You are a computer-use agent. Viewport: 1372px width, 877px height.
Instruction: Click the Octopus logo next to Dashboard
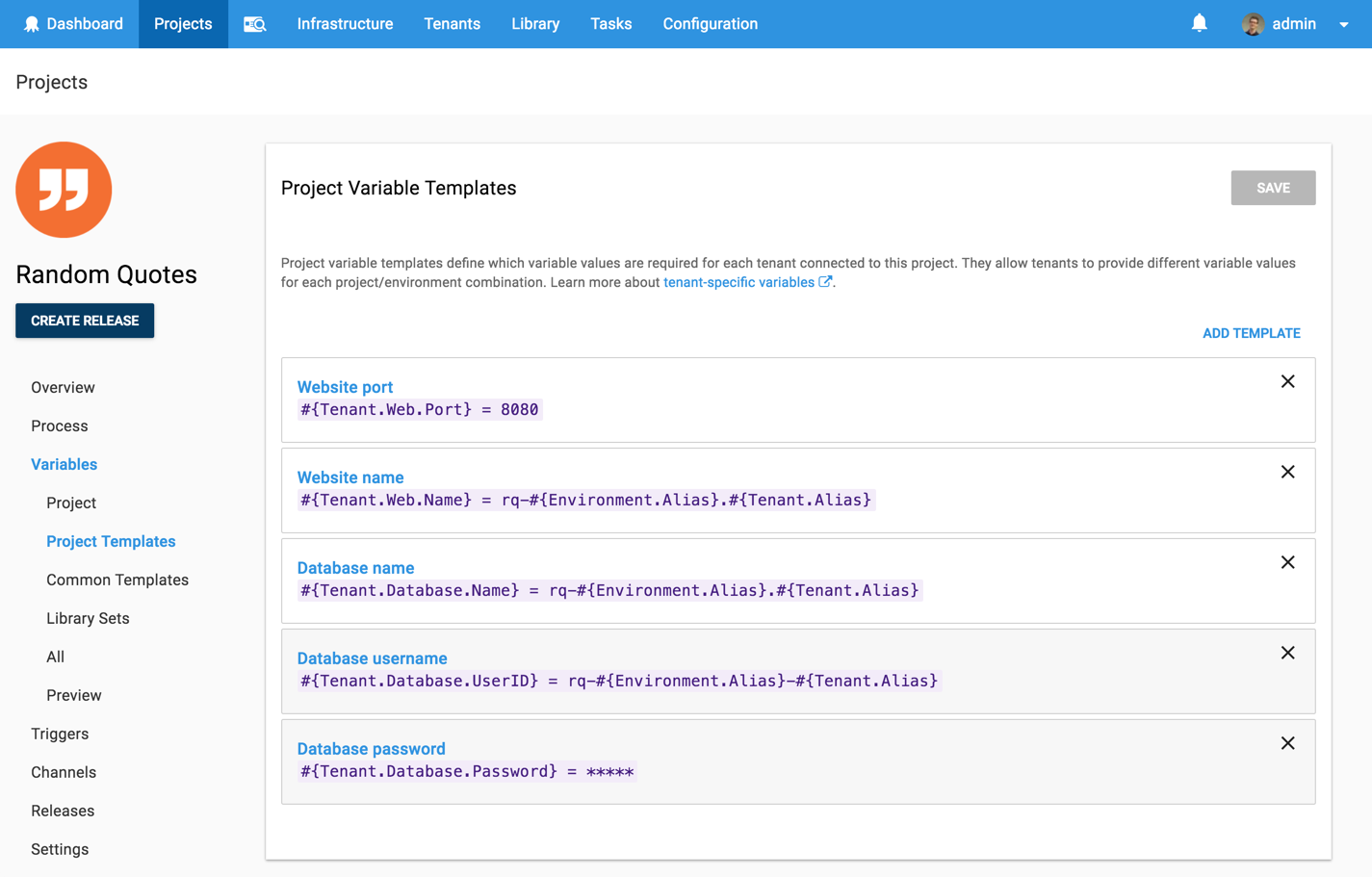click(32, 23)
